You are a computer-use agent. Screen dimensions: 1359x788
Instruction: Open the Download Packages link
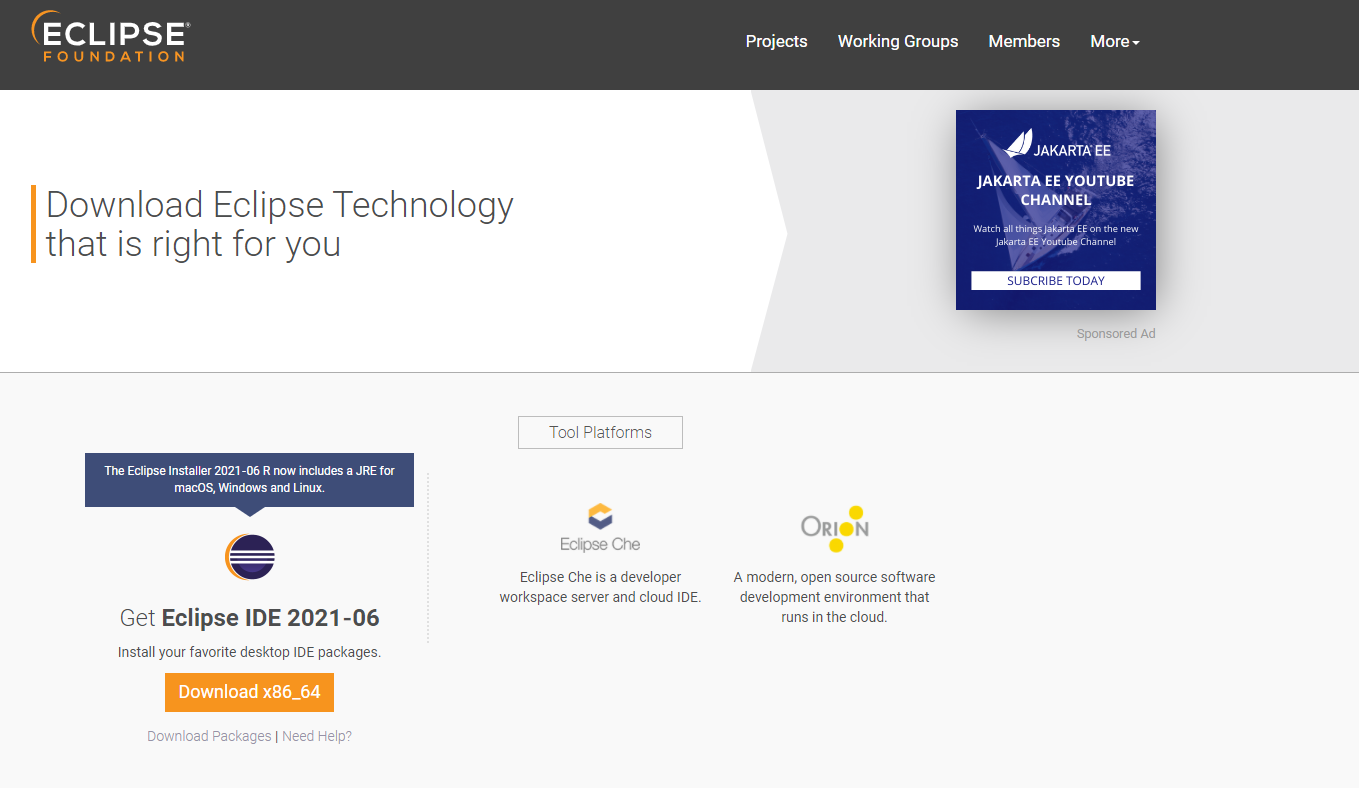209,736
